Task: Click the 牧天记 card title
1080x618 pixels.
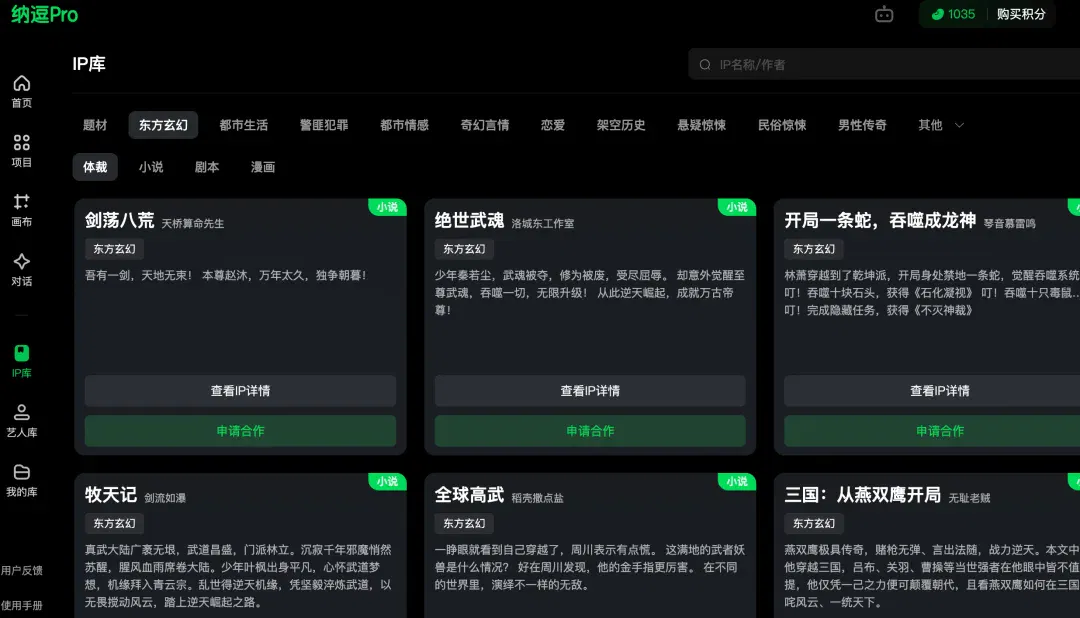Action: pyautogui.click(x=111, y=495)
